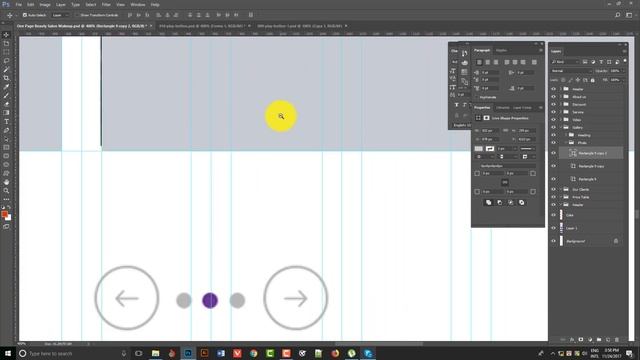The width and height of the screenshot is (640, 360).
Task: Click left-align text icon in Paragraph panel
Action: tap(479, 62)
